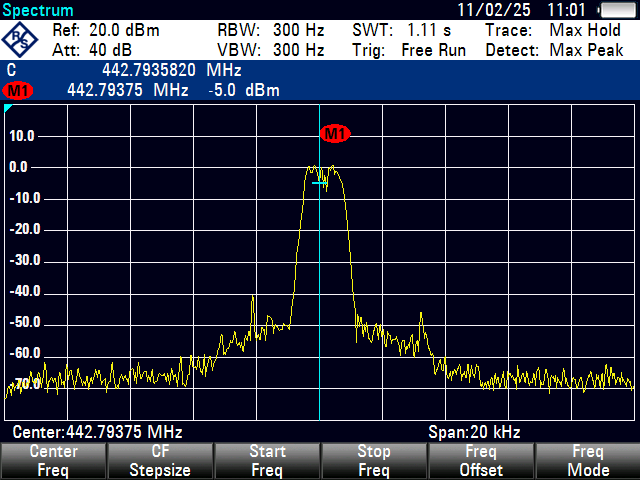Click the M1 badge in the marker readout bar
This screenshot has height=480, width=640.
pyautogui.click(x=18, y=90)
